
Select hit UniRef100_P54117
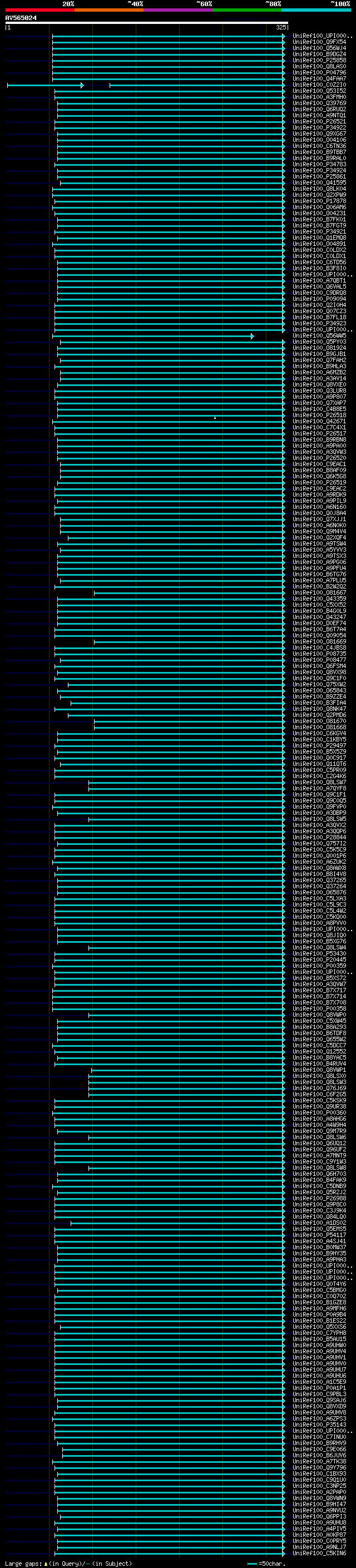point(319,1235)
